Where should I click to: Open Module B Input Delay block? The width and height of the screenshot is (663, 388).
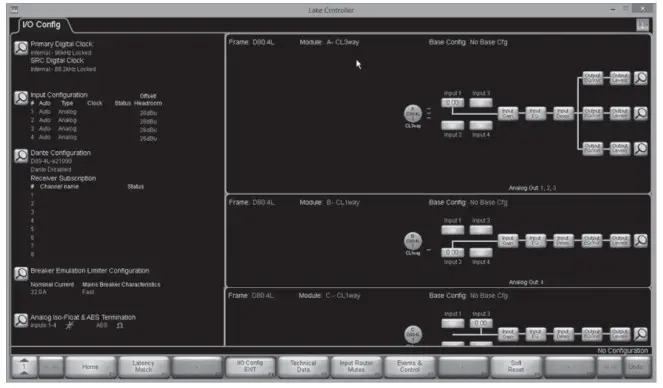click(x=563, y=240)
